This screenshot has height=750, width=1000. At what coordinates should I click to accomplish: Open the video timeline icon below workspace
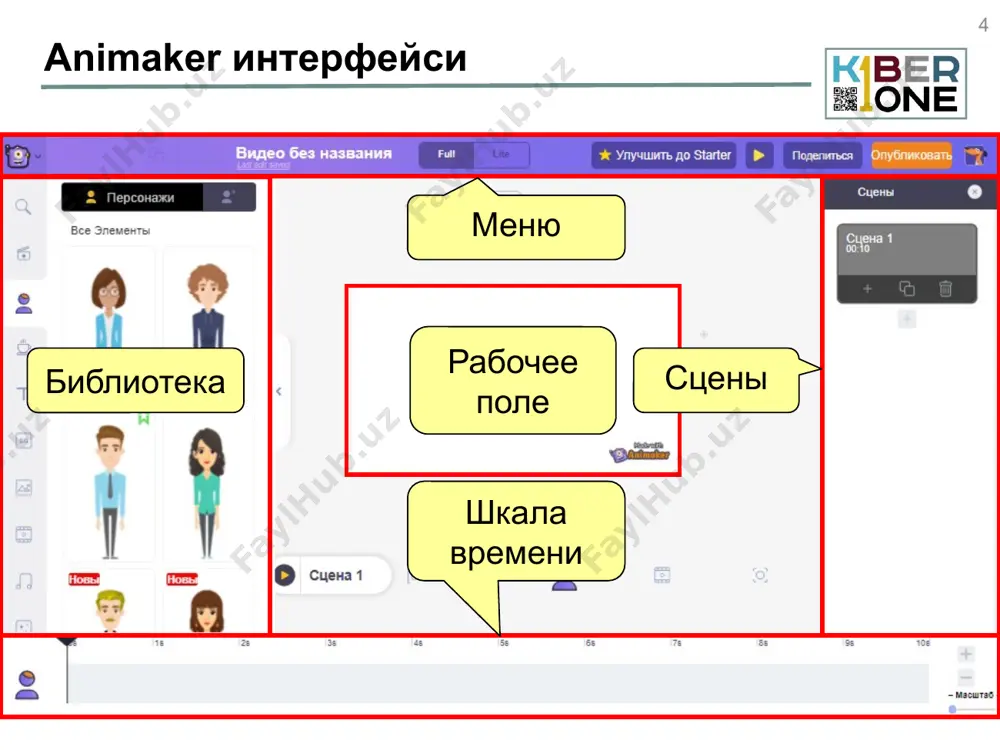(662, 575)
